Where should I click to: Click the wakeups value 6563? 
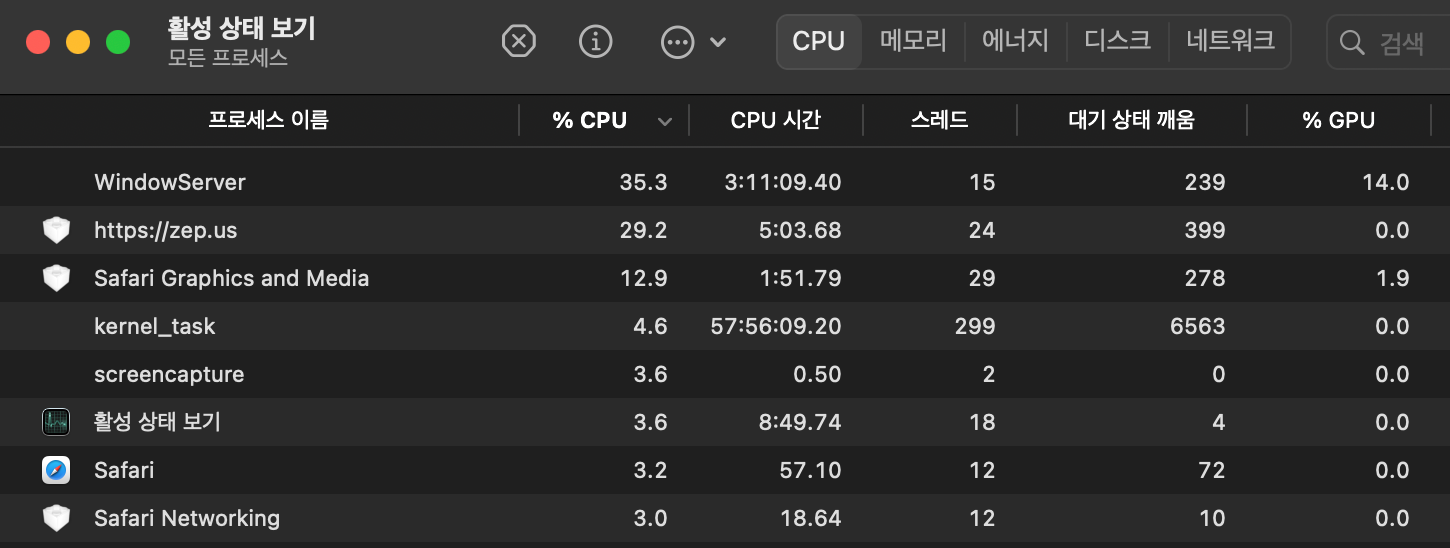coord(1198,326)
